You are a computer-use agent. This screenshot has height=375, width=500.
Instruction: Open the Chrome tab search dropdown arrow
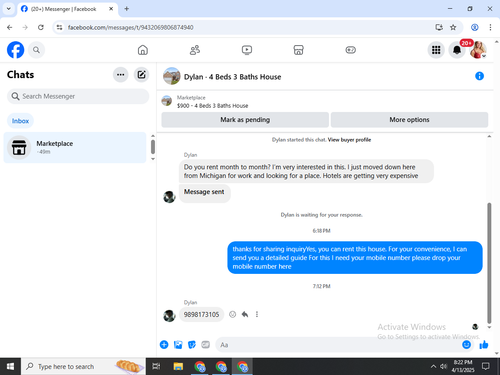tap(9, 9)
